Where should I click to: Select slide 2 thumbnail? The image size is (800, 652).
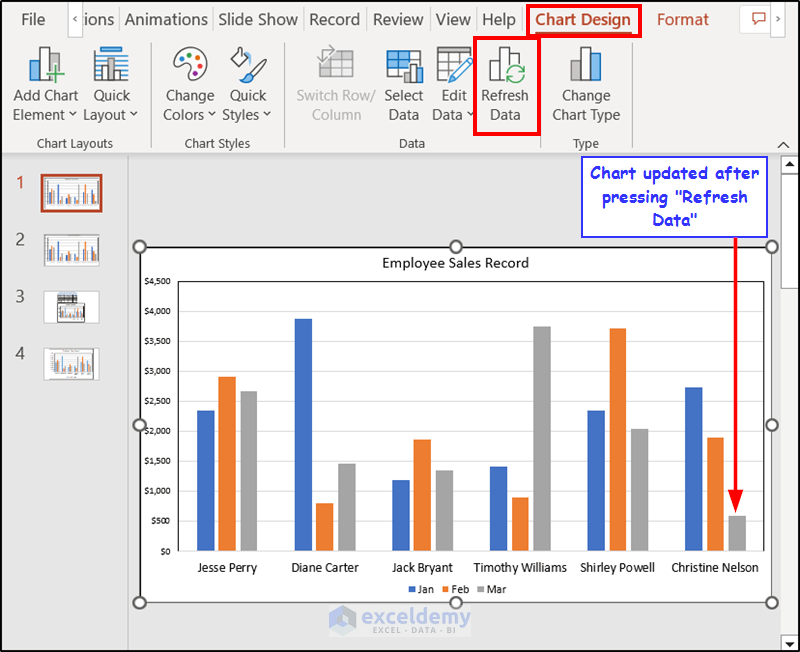71,250
